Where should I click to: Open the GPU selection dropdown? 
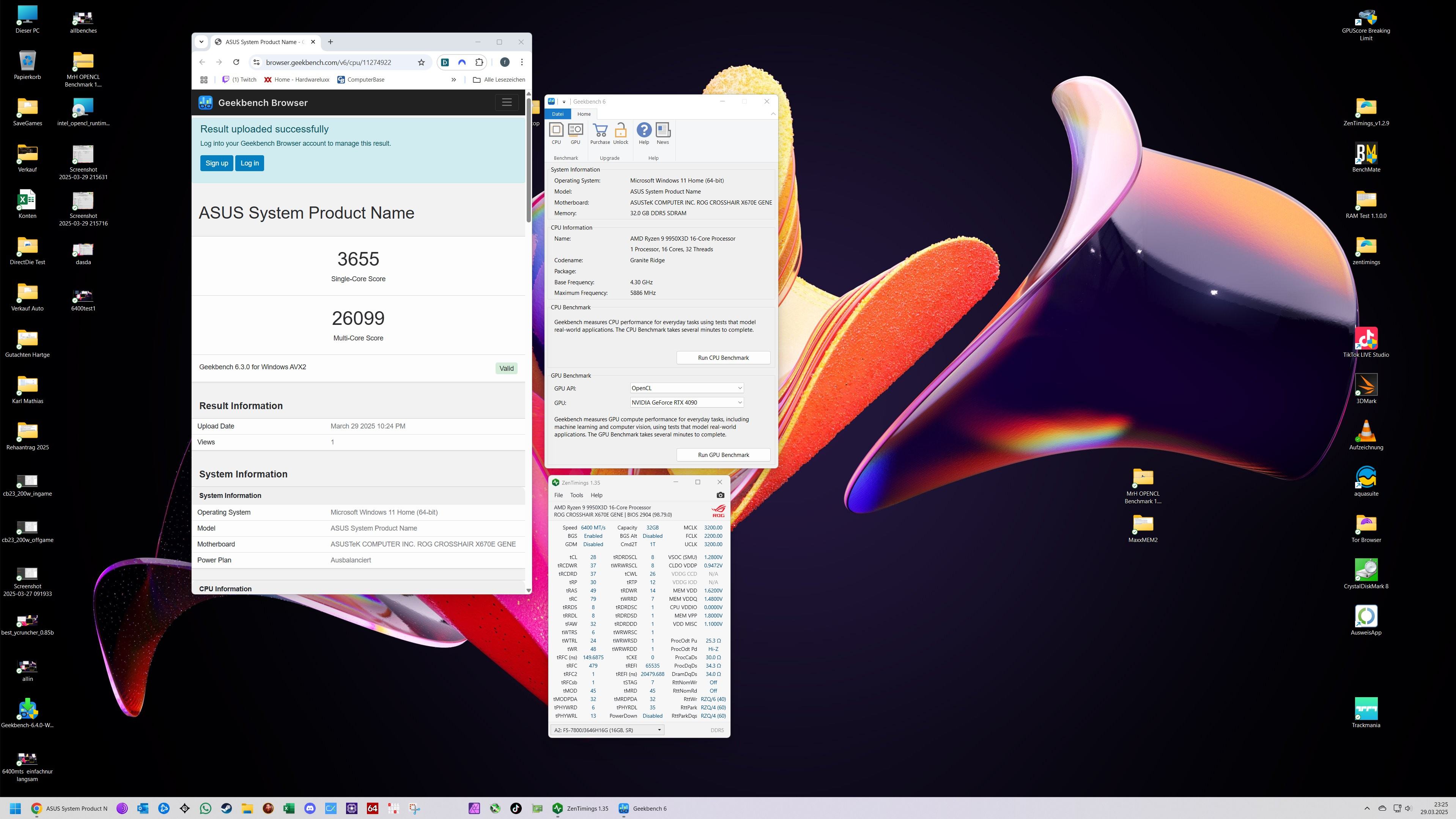[686, 402]
